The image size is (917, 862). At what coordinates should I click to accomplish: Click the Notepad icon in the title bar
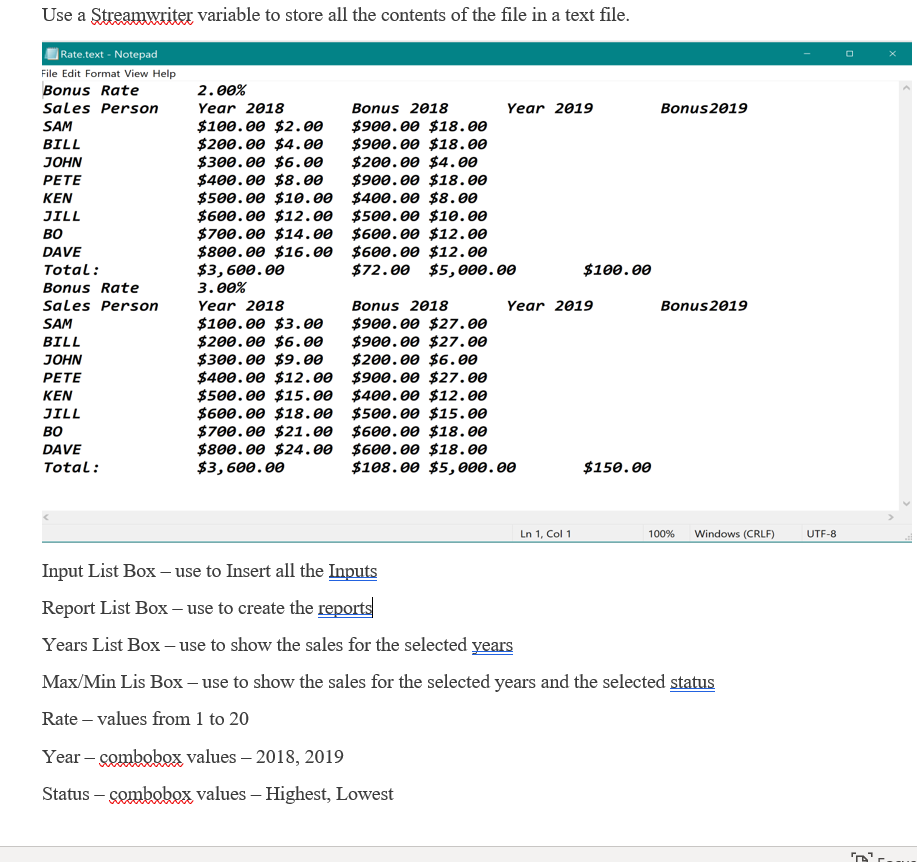click(x=50, y=54)
